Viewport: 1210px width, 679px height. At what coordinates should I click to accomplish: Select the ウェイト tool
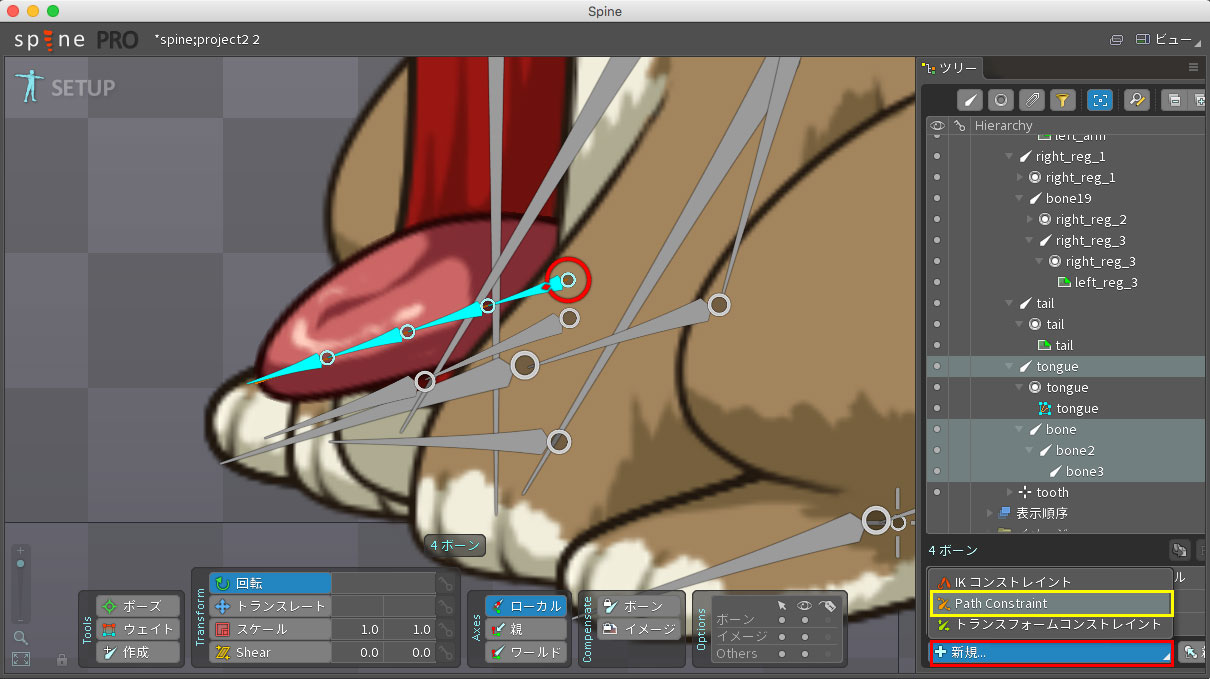click(138, 629)
